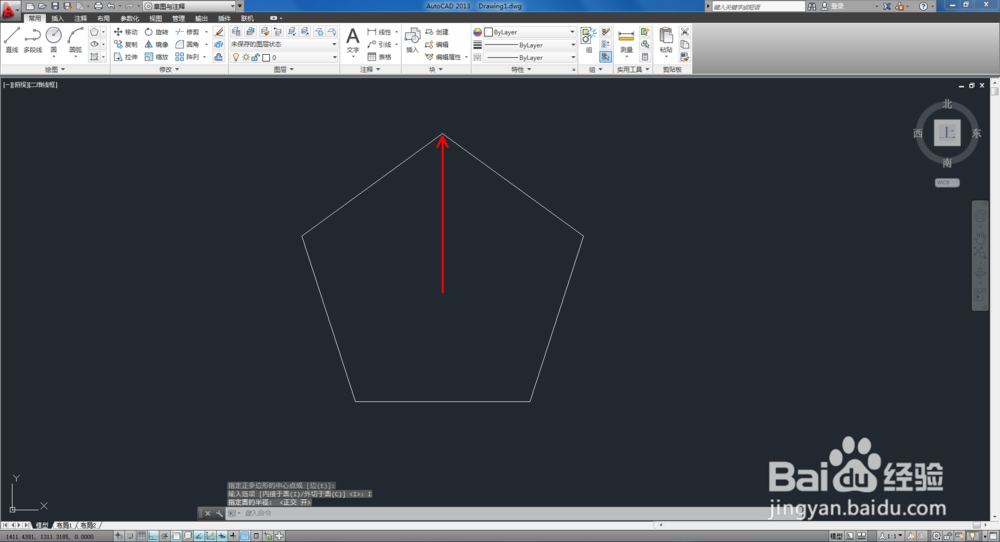The width and height of the screenshot is (1000, 542).
Task: Click the 模型 button in the status bar
Action: 836,536
